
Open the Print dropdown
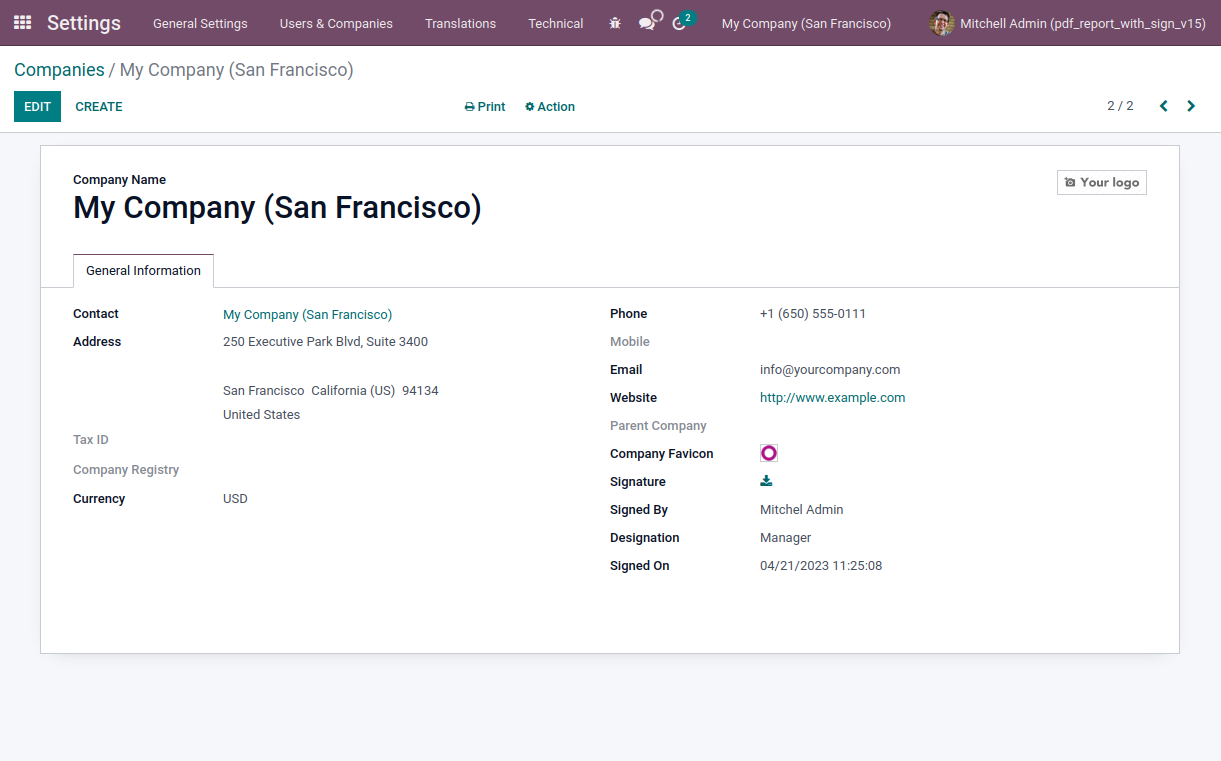[x=485, y=107]
